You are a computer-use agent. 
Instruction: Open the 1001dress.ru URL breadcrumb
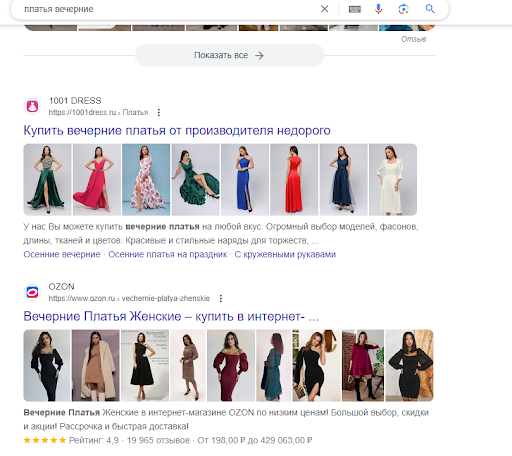click(x=98, y=113)
